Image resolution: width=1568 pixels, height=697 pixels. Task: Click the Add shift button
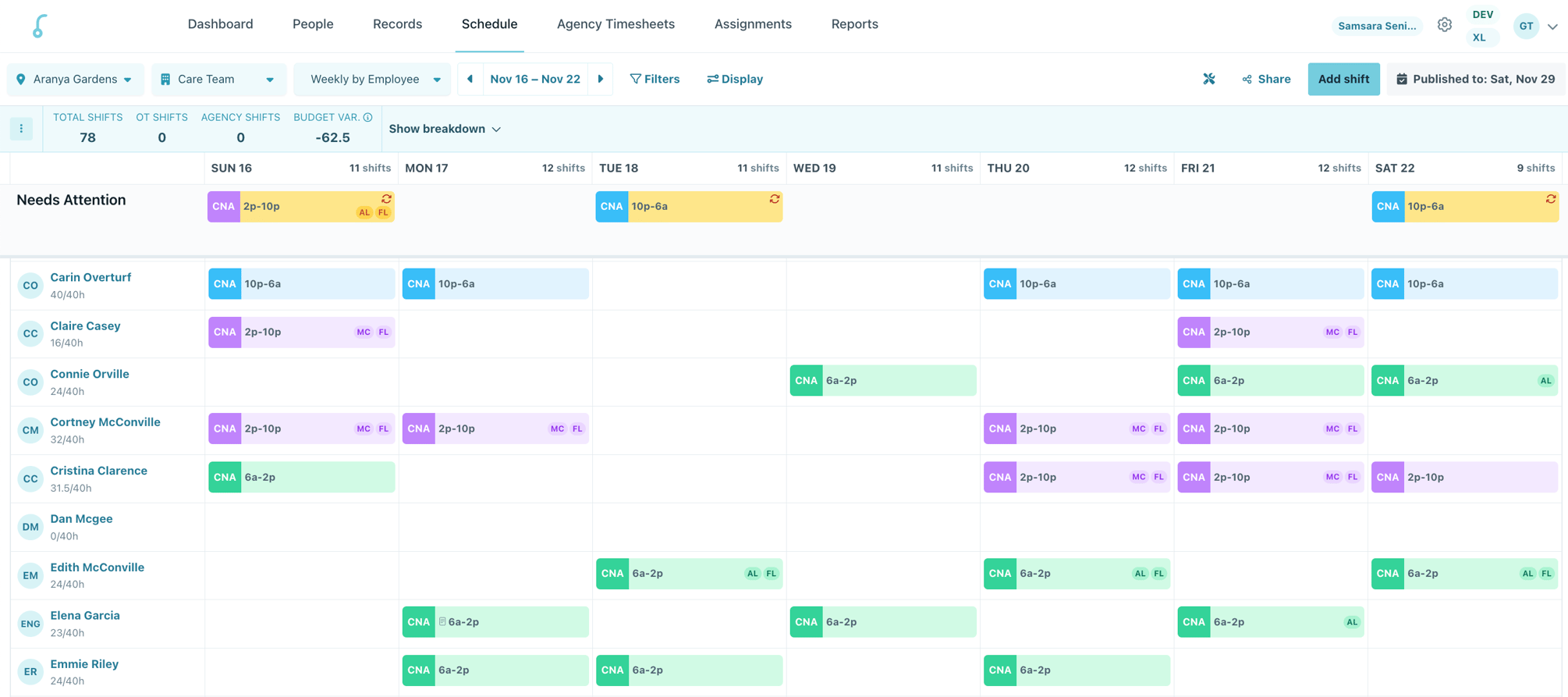1343,79
